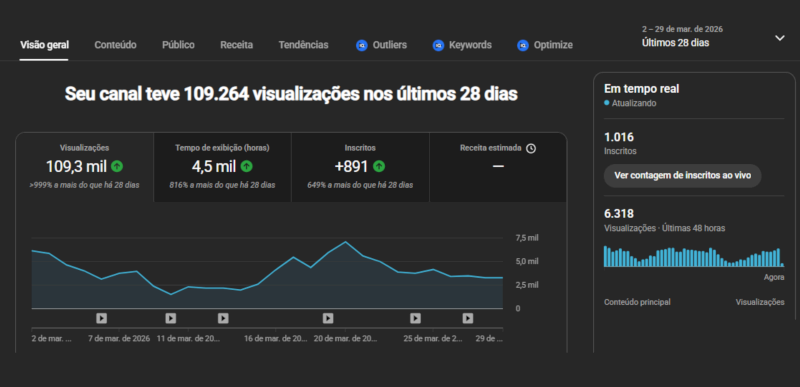Click the blue Keywords extension icon

438,45
